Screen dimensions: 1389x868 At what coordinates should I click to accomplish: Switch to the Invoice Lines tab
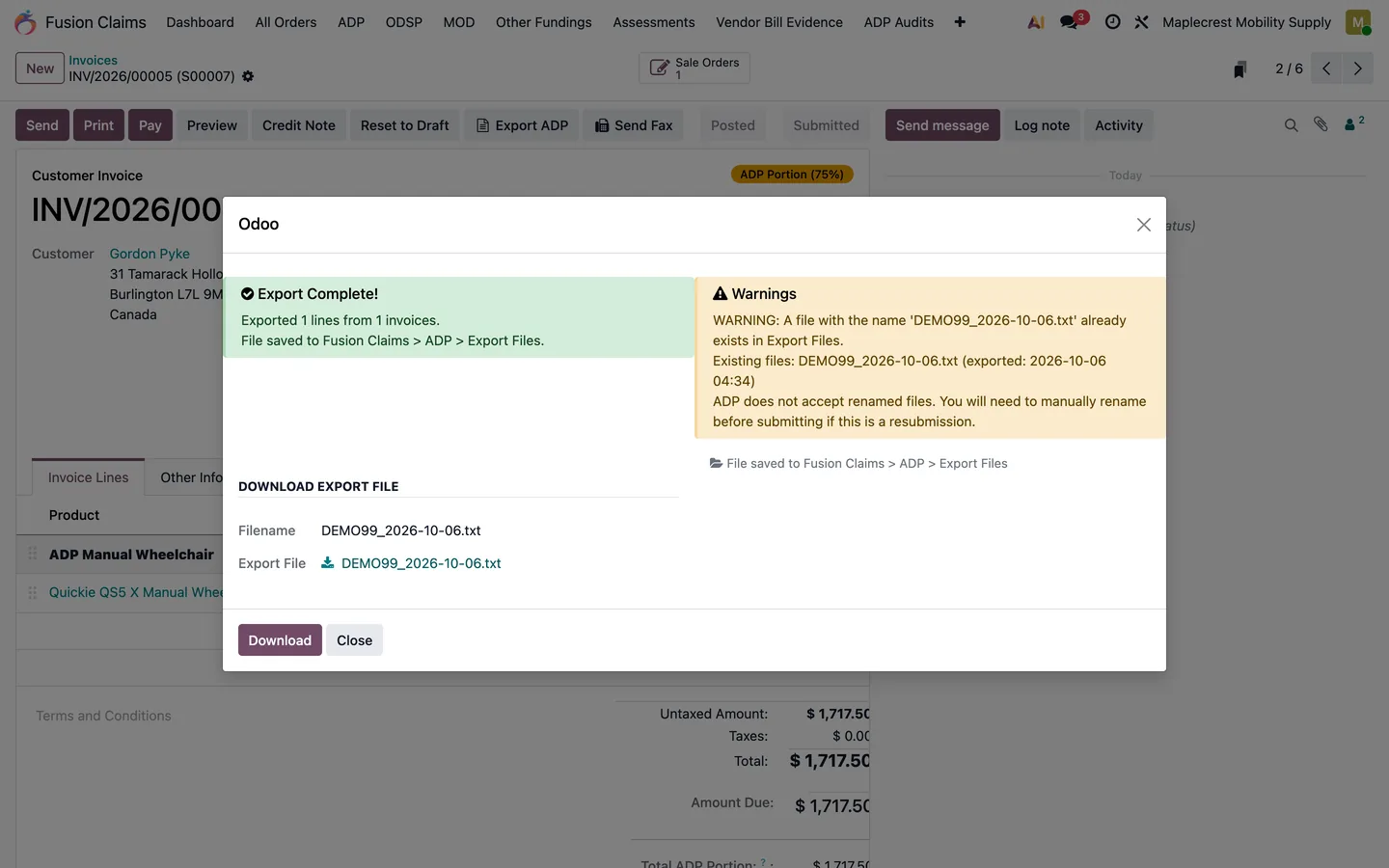coord(88,477)
